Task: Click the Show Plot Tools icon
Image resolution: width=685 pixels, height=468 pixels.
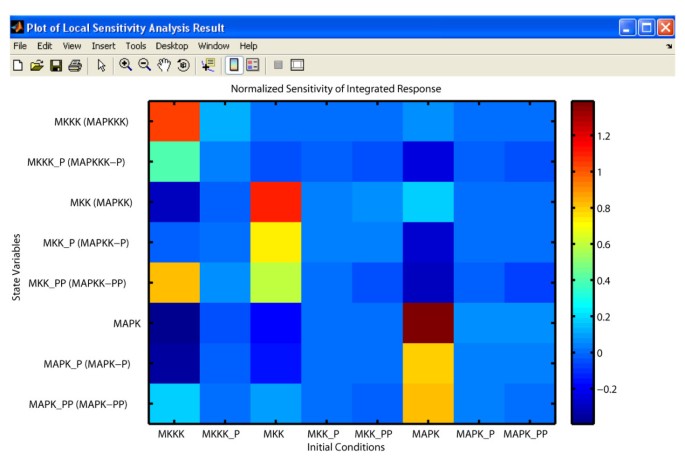Action: pos(297,65)
